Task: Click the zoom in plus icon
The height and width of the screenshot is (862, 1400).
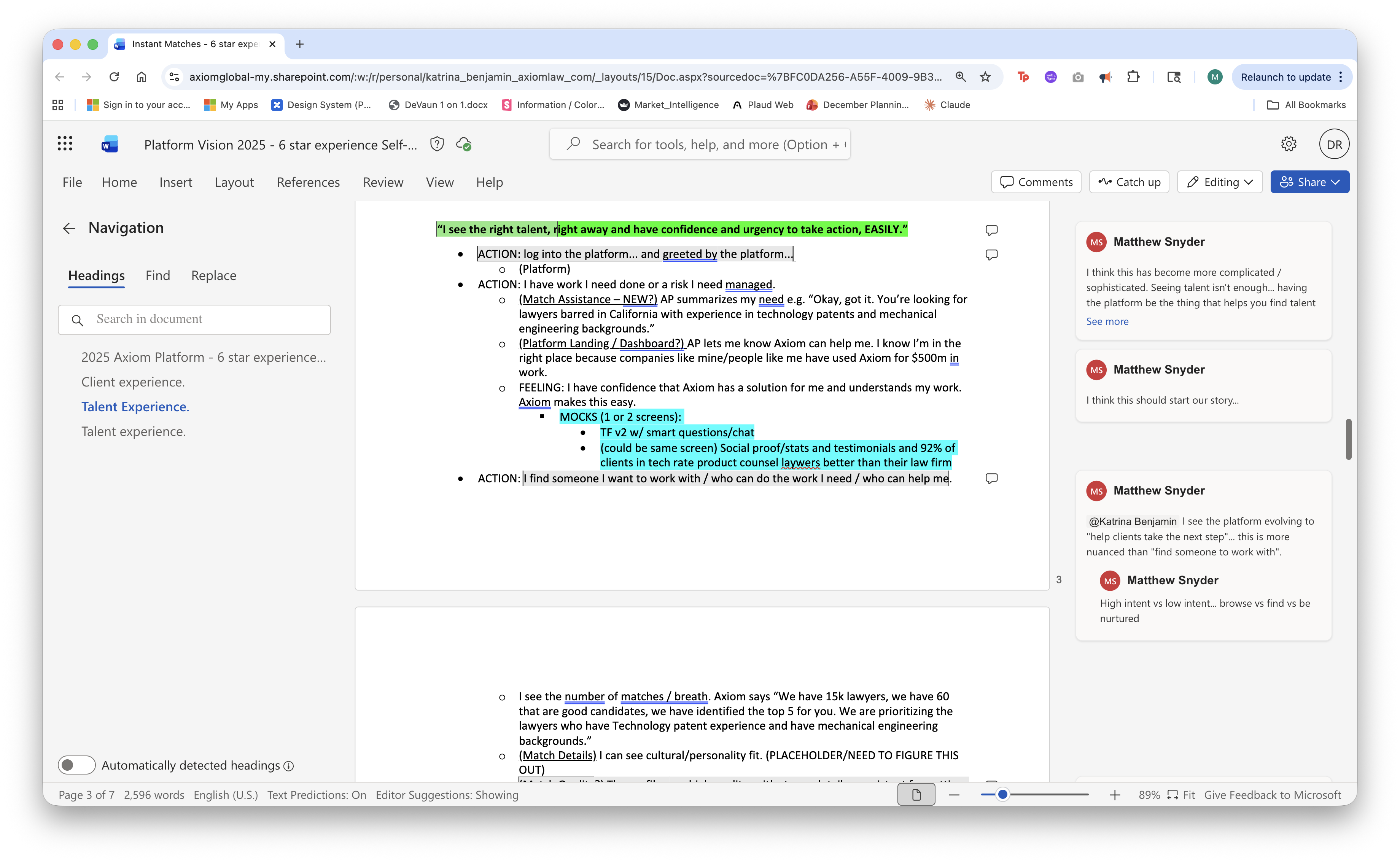Action: click(1114, 795)
